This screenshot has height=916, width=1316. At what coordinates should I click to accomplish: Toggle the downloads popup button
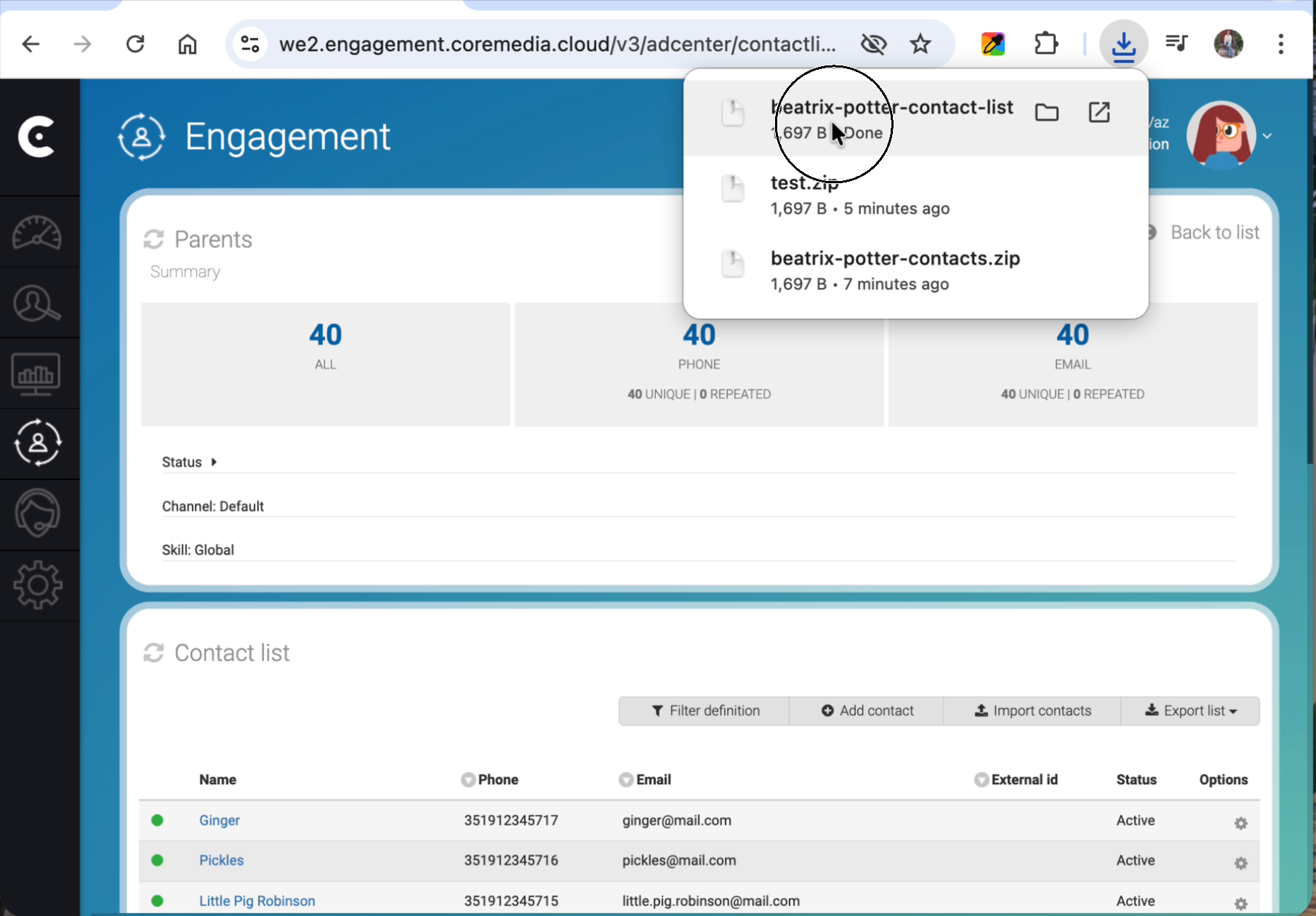[1123, 44]
